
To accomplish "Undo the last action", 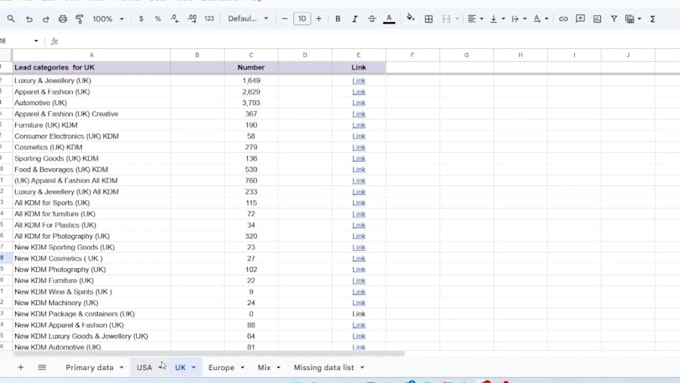I will pyautogui.click(x=29, y=19).
